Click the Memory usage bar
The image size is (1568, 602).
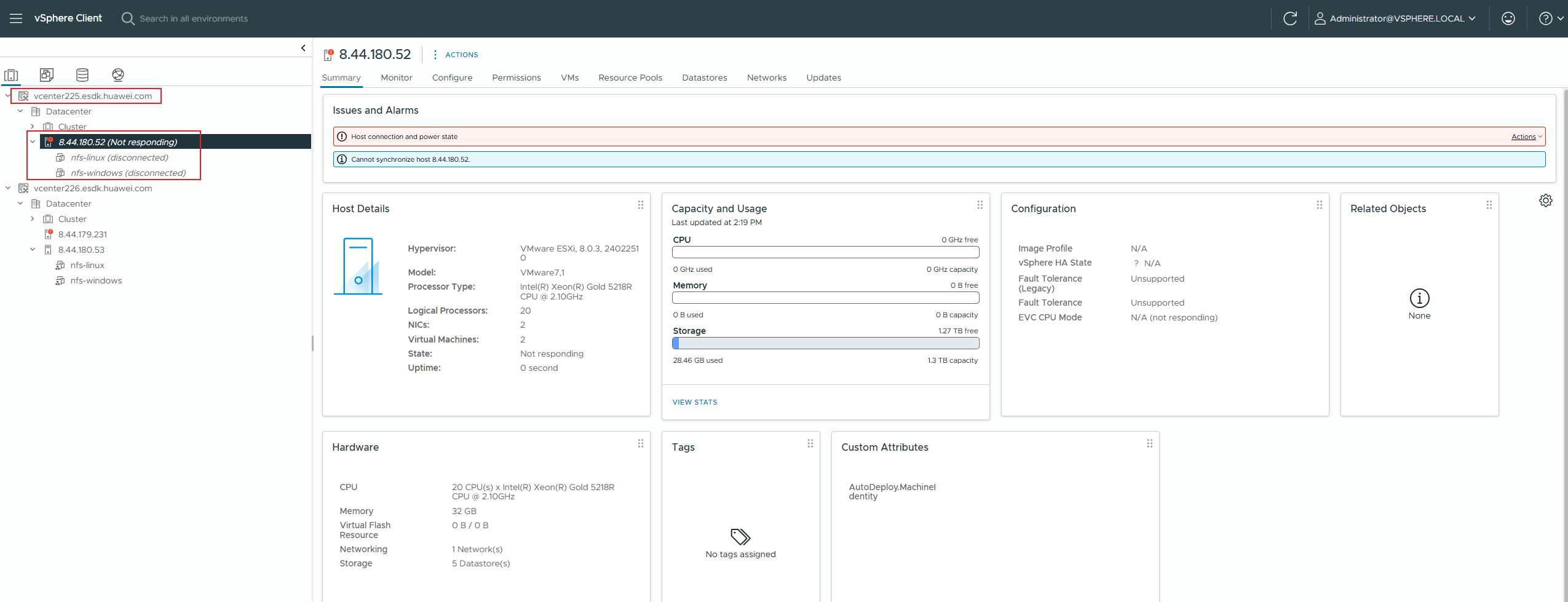825,298
